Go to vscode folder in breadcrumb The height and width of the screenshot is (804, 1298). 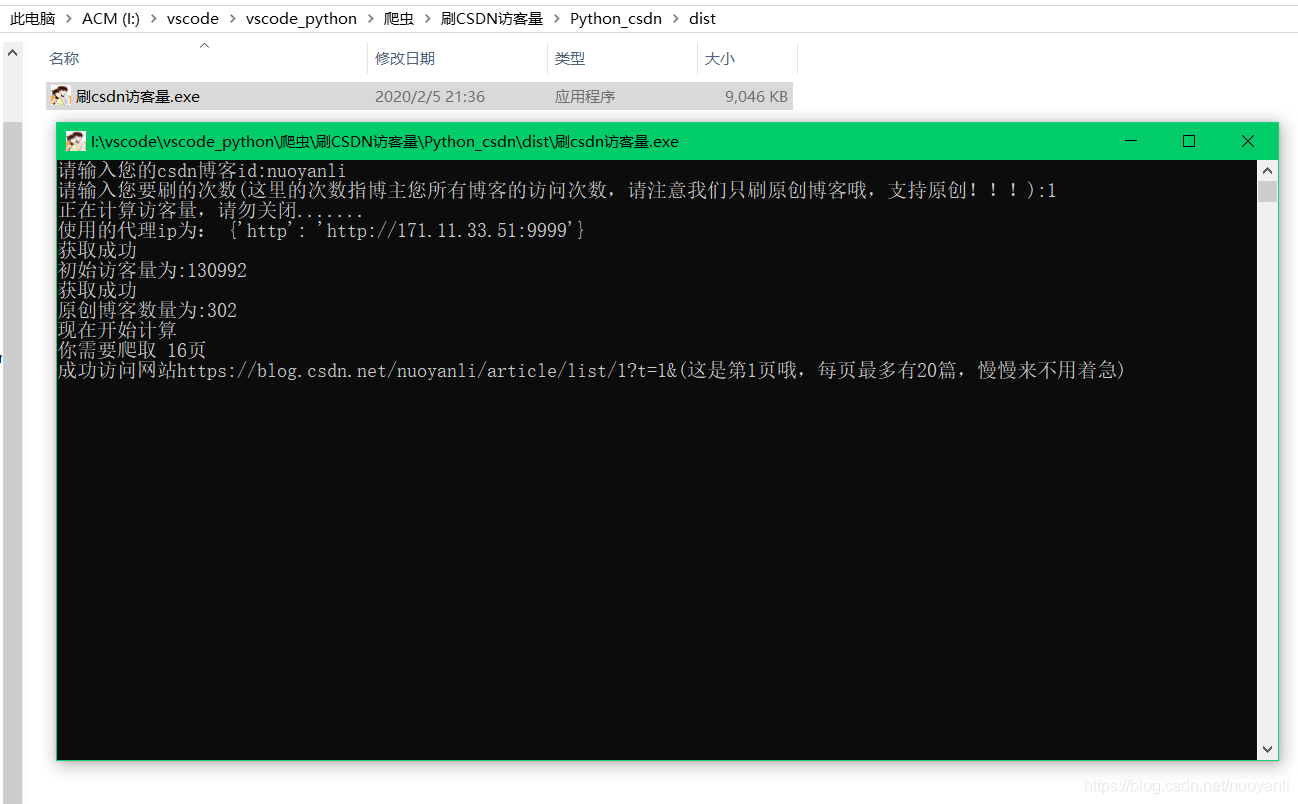pos(191,19)
